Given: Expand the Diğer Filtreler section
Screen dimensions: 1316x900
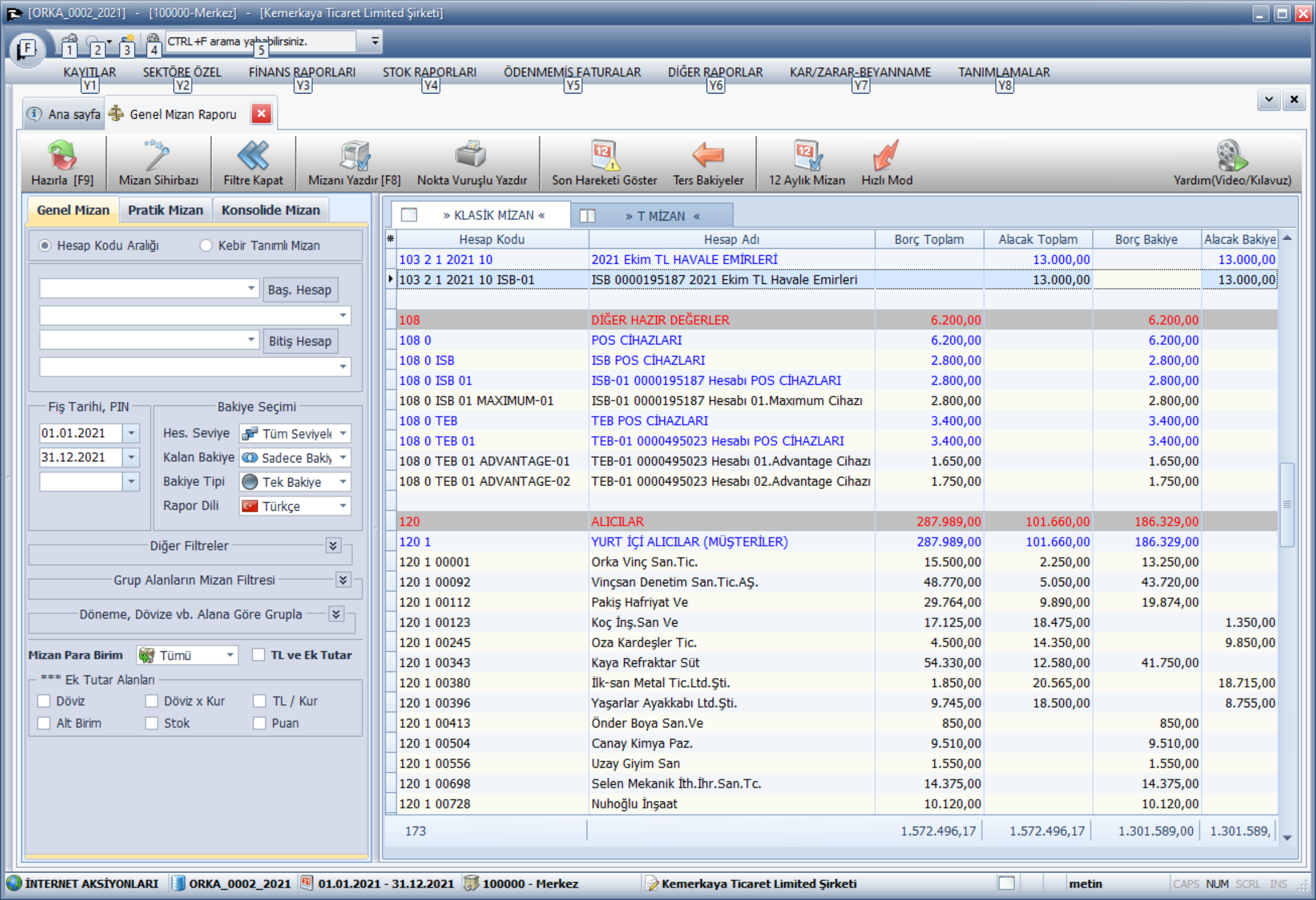Looking at the screenshot, I should coord(333,545).
